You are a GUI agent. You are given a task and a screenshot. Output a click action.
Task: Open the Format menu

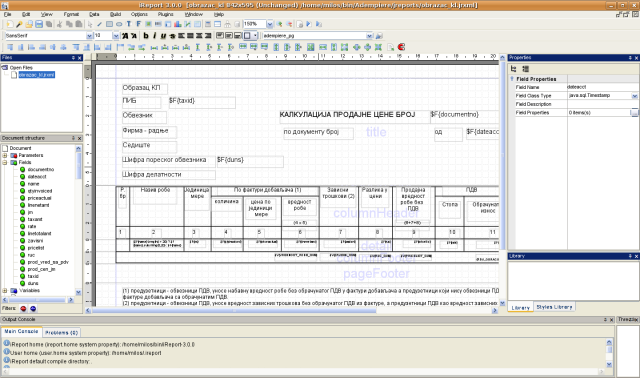click(x=71, y=14)
